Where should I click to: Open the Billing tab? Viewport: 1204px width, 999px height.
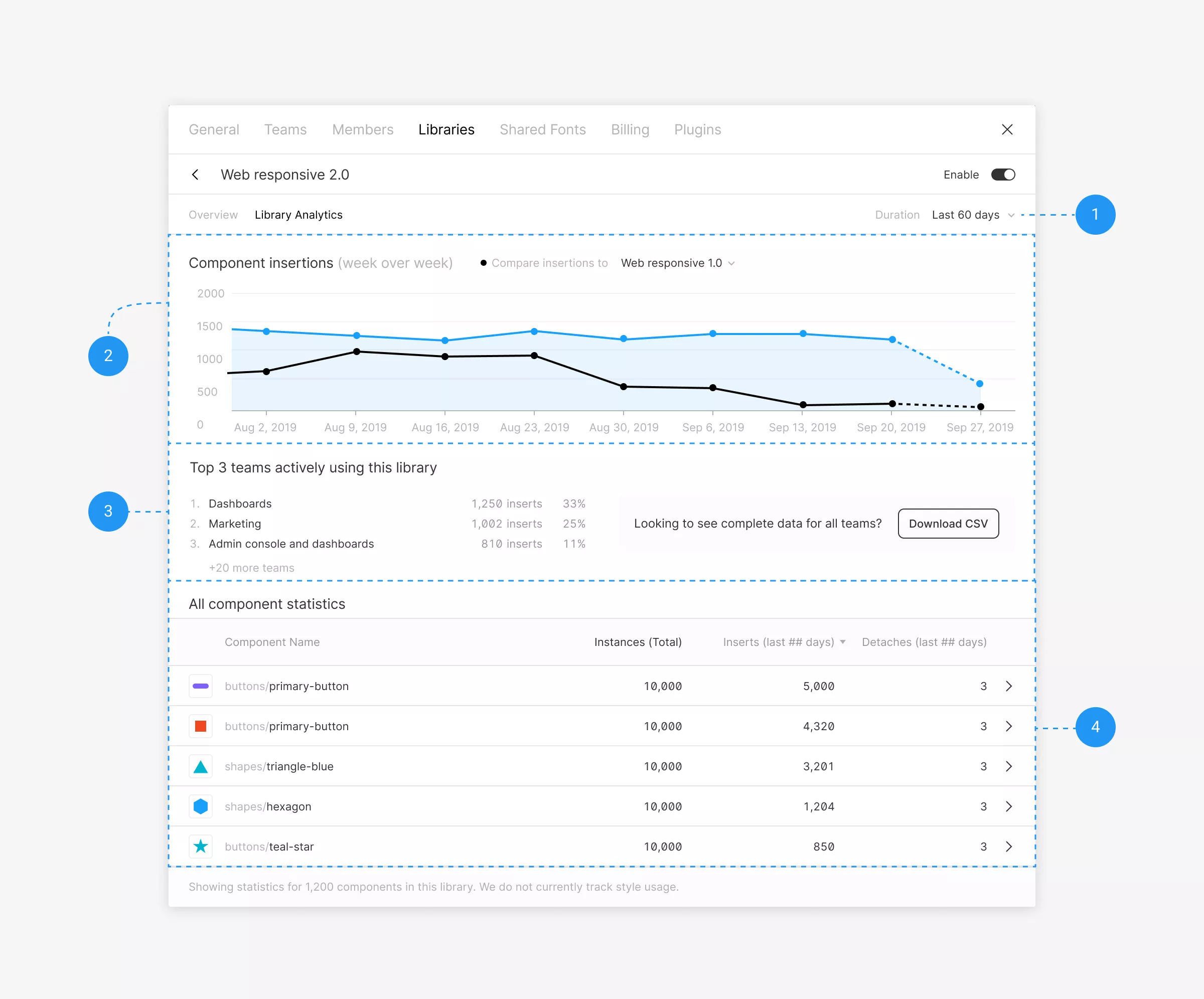pyautogui.click(x=630, y=129)
